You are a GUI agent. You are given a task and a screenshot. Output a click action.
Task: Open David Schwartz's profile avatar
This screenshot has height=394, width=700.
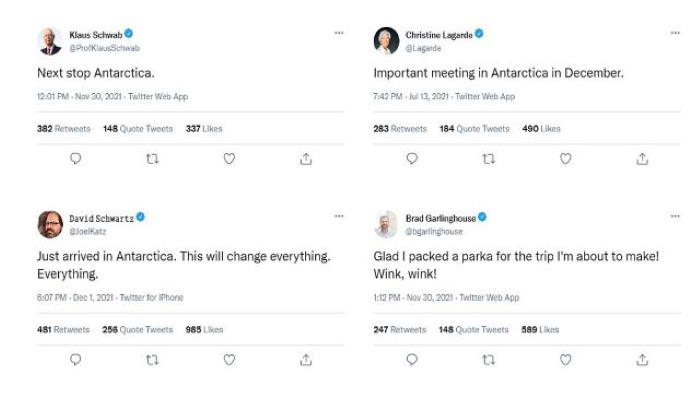point(50,224)
